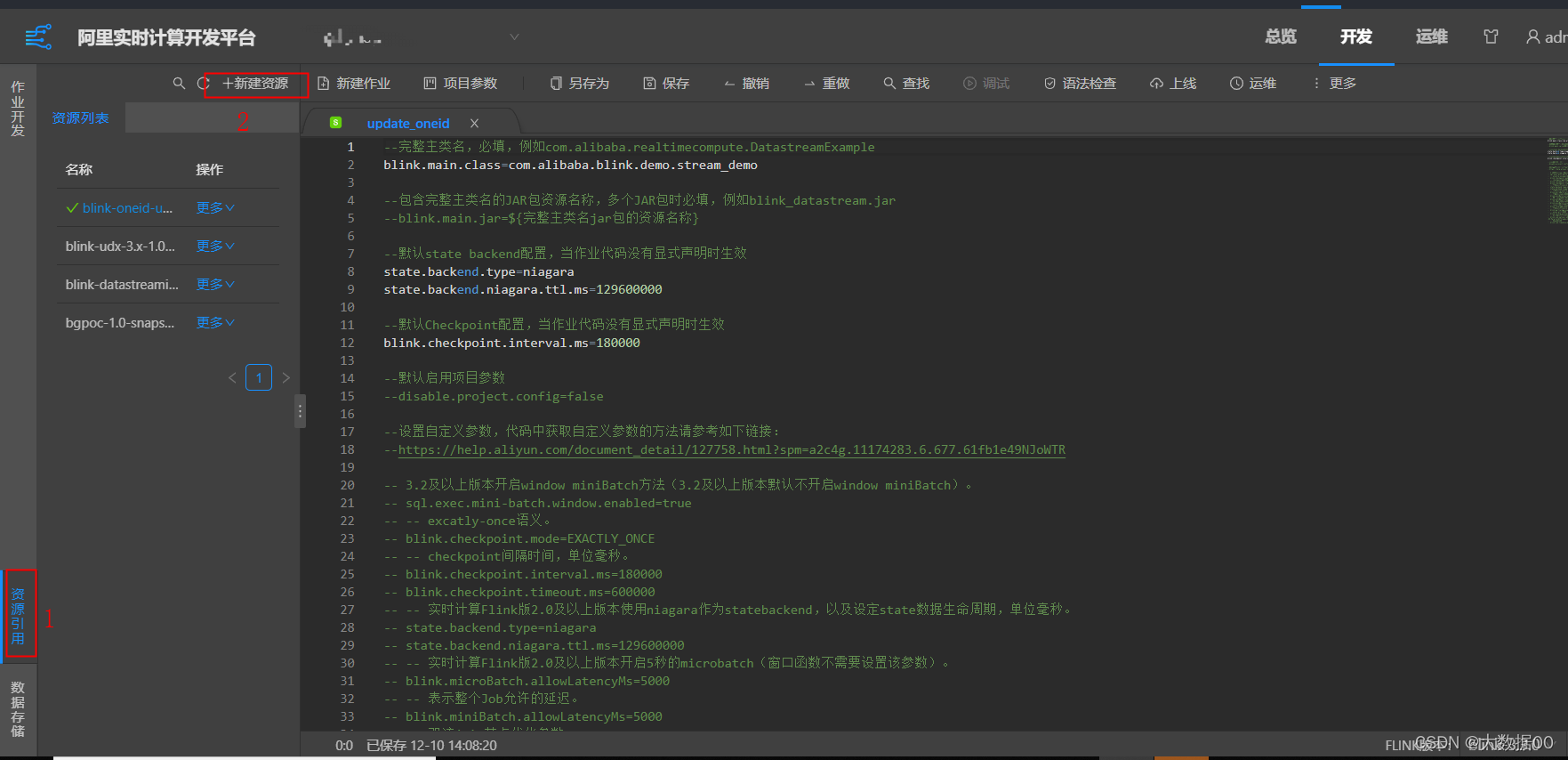
Task: Open the 资源引用 side panel
Action: click(18, 615)
